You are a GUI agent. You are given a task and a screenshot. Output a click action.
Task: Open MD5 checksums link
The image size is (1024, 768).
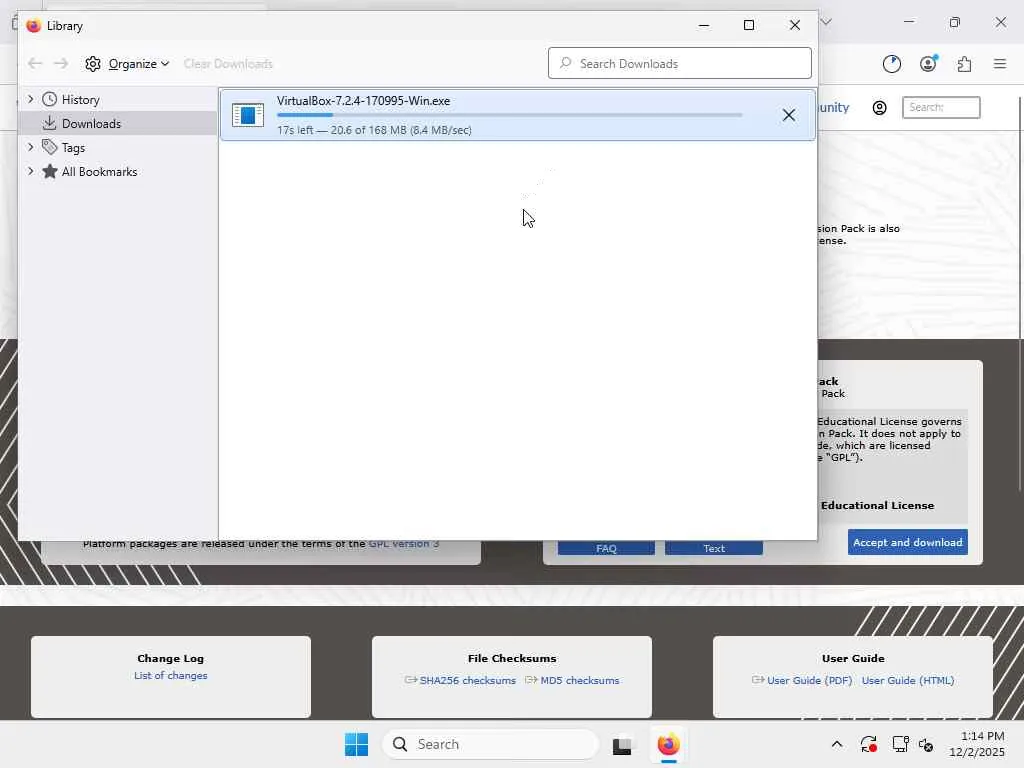(579, 680)
